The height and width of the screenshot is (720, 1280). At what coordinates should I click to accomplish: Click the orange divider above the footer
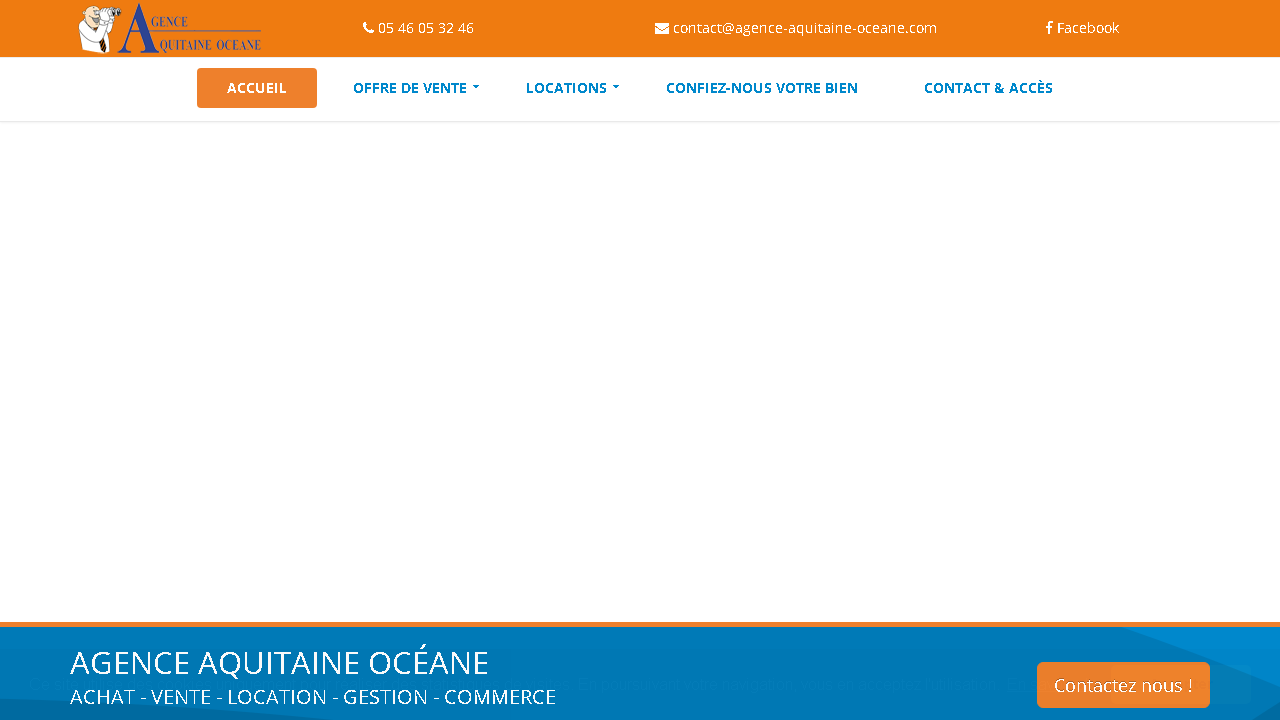pos(640,624)
